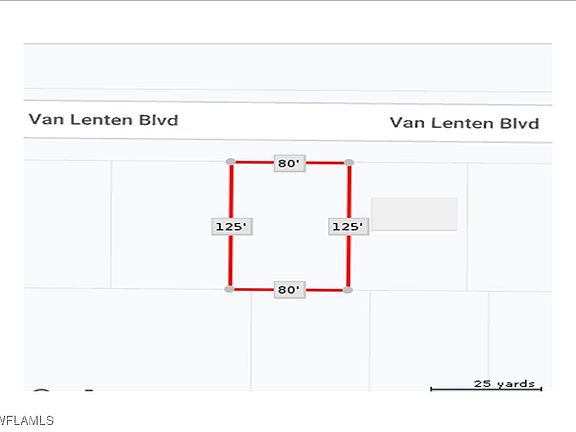This screenshot has width=576, height=432.
Task: Click the WFLAMLS watermark text
Action: pyautogui.click(x=26, y=420)
